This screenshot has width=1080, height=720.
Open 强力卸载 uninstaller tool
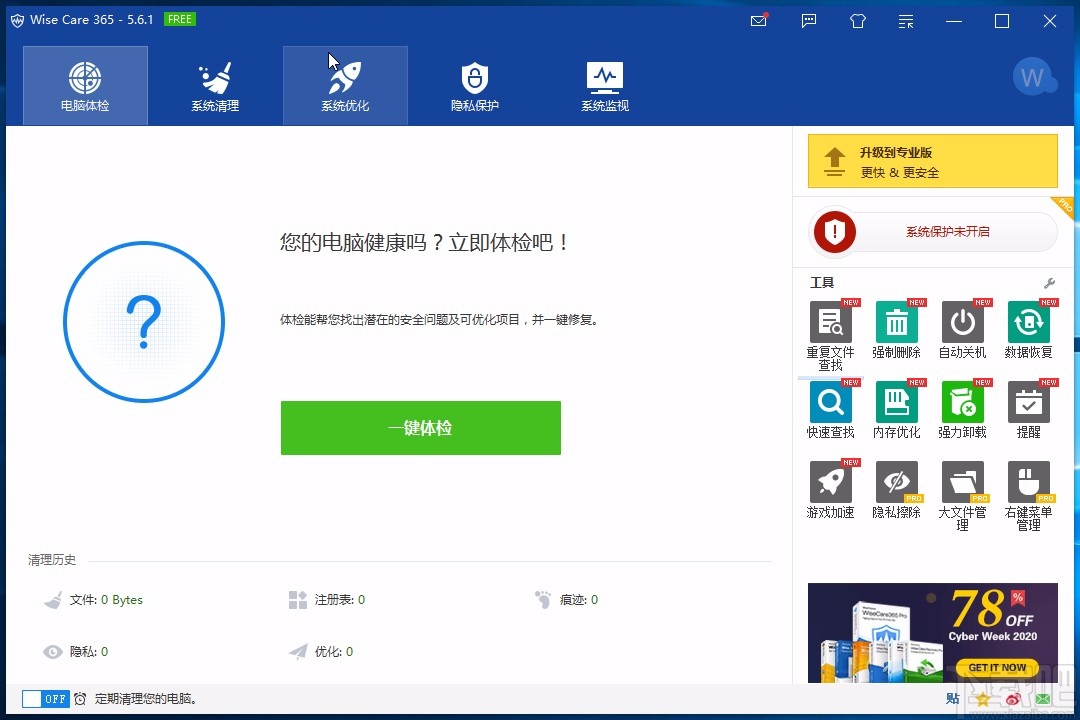click(x=962, y=410)
